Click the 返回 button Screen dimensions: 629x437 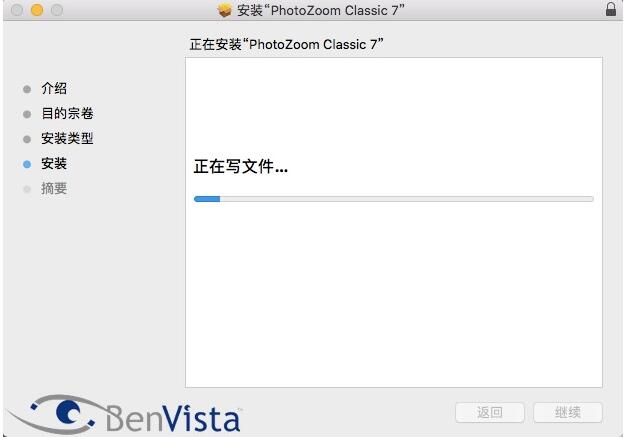click(489, 412)
